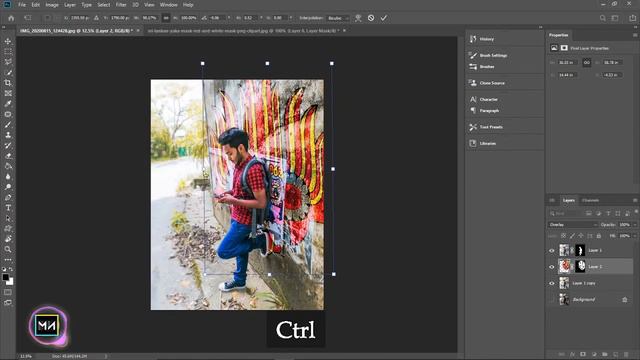
Task: Toggle lock transparent pixels
Action: click(x=563, y=236)
